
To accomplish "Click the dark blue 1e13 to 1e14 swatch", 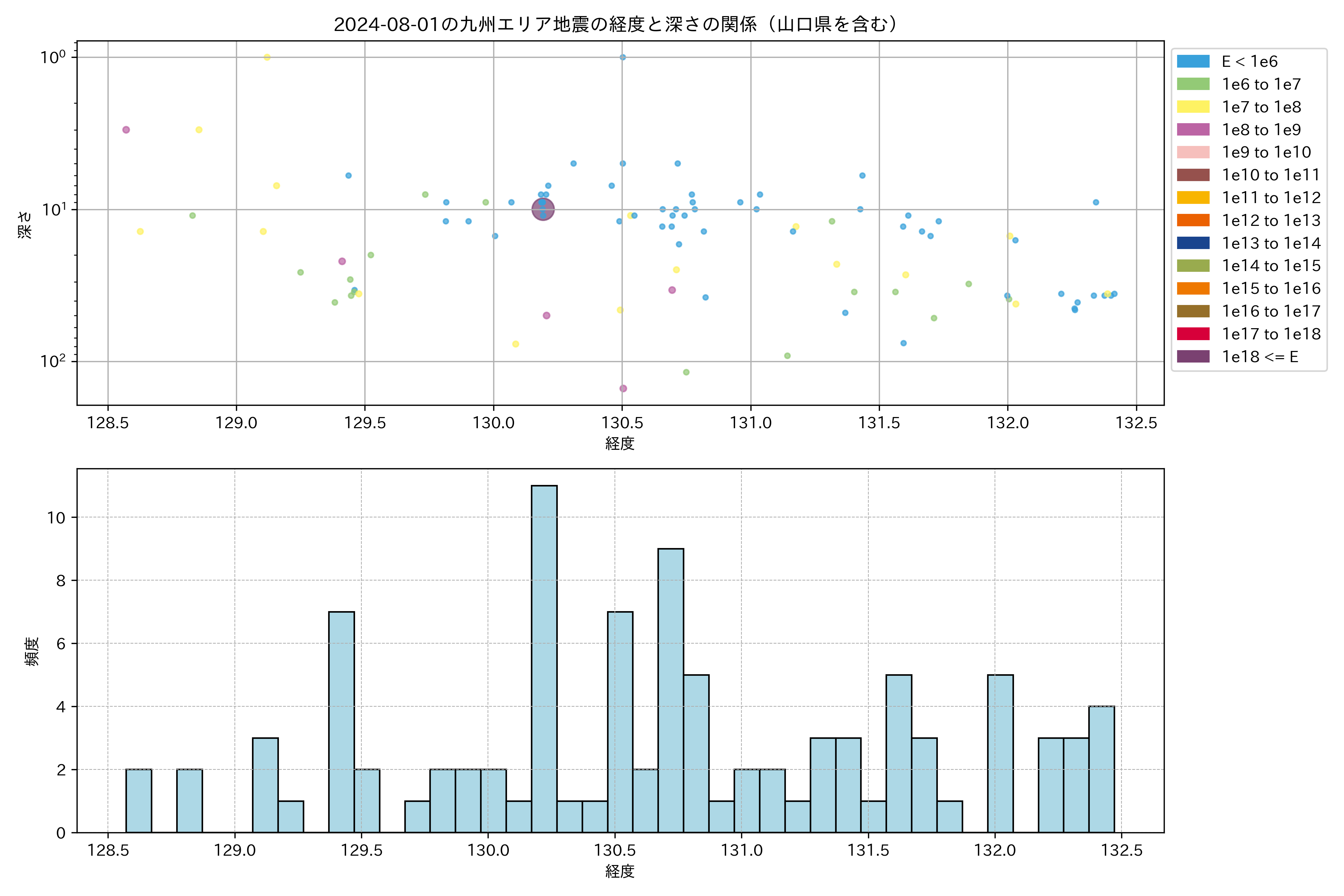I will pyautogui.click(x=1192, y=243).
